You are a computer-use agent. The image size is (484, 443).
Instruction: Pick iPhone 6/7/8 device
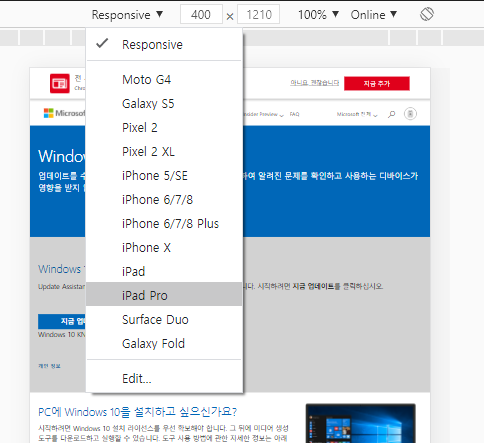coord(164,200)
